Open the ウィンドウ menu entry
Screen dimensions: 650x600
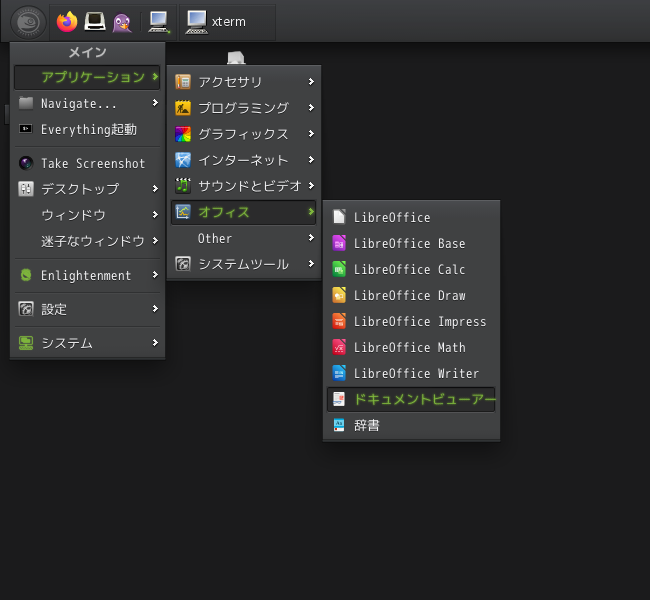(87, 215)
